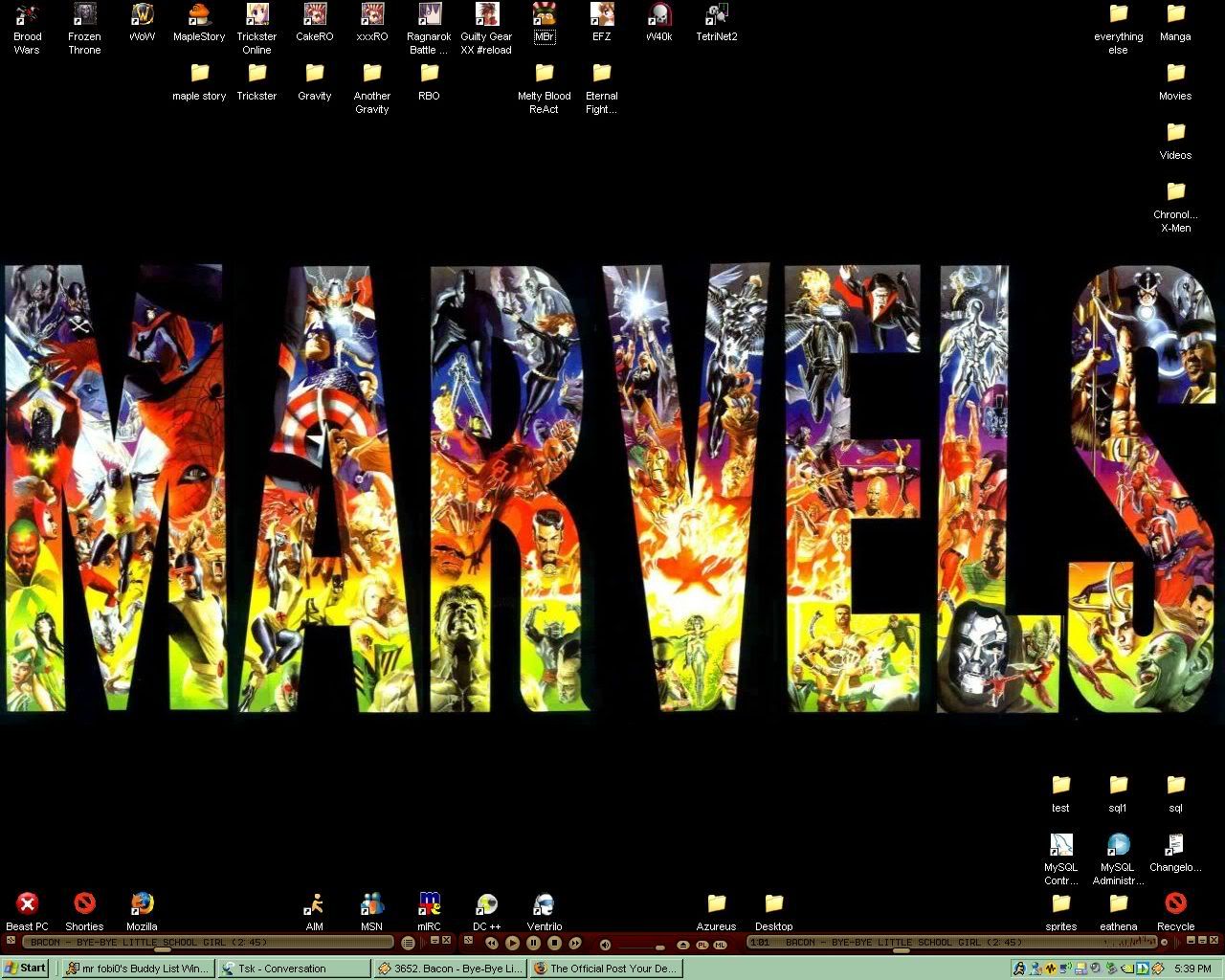This screenshot has width=1225, height=980.
Task: Click the Winamp play button
Action: (x=512, y=943)
